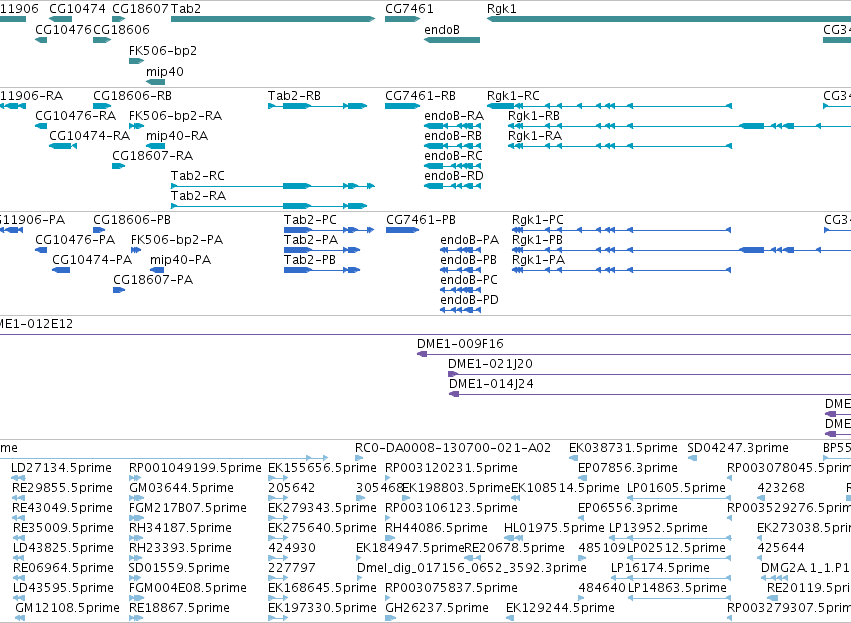Click EST LP13952.5prime
The width and height of the screenshot is (851, 623).
coord(670,538)
